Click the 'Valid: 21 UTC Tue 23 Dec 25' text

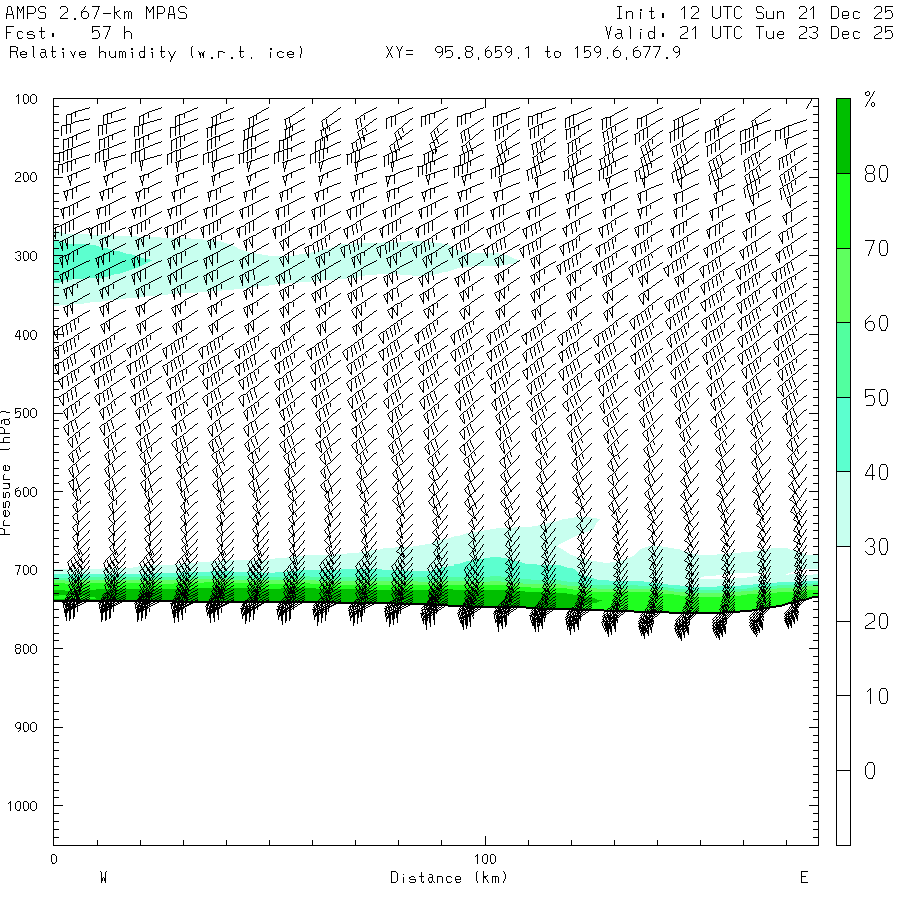[749, 33]
